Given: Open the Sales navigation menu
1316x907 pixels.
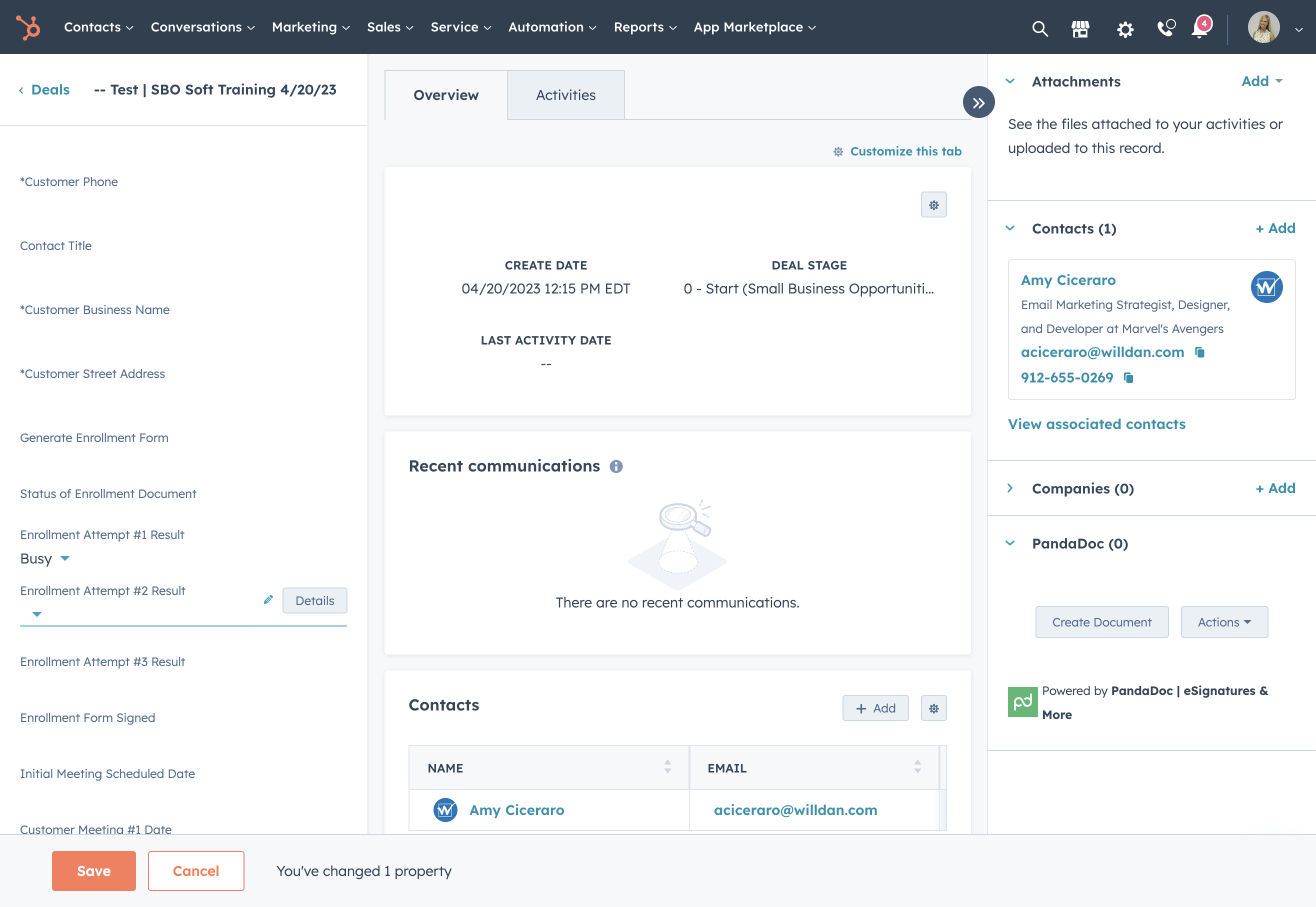Looking at the screenshot, I should click(x=390, y=27).
